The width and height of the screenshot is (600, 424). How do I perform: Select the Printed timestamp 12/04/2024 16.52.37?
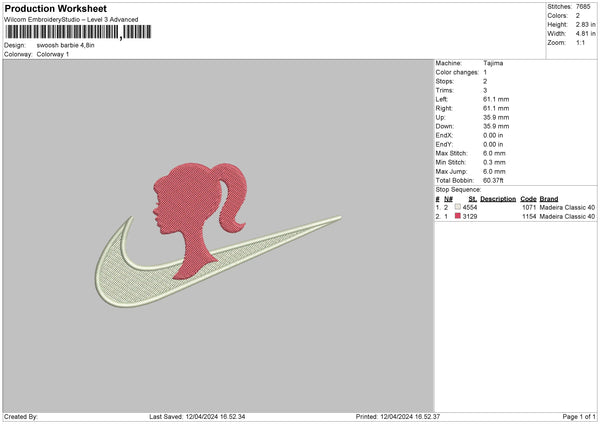click(410, 416)
